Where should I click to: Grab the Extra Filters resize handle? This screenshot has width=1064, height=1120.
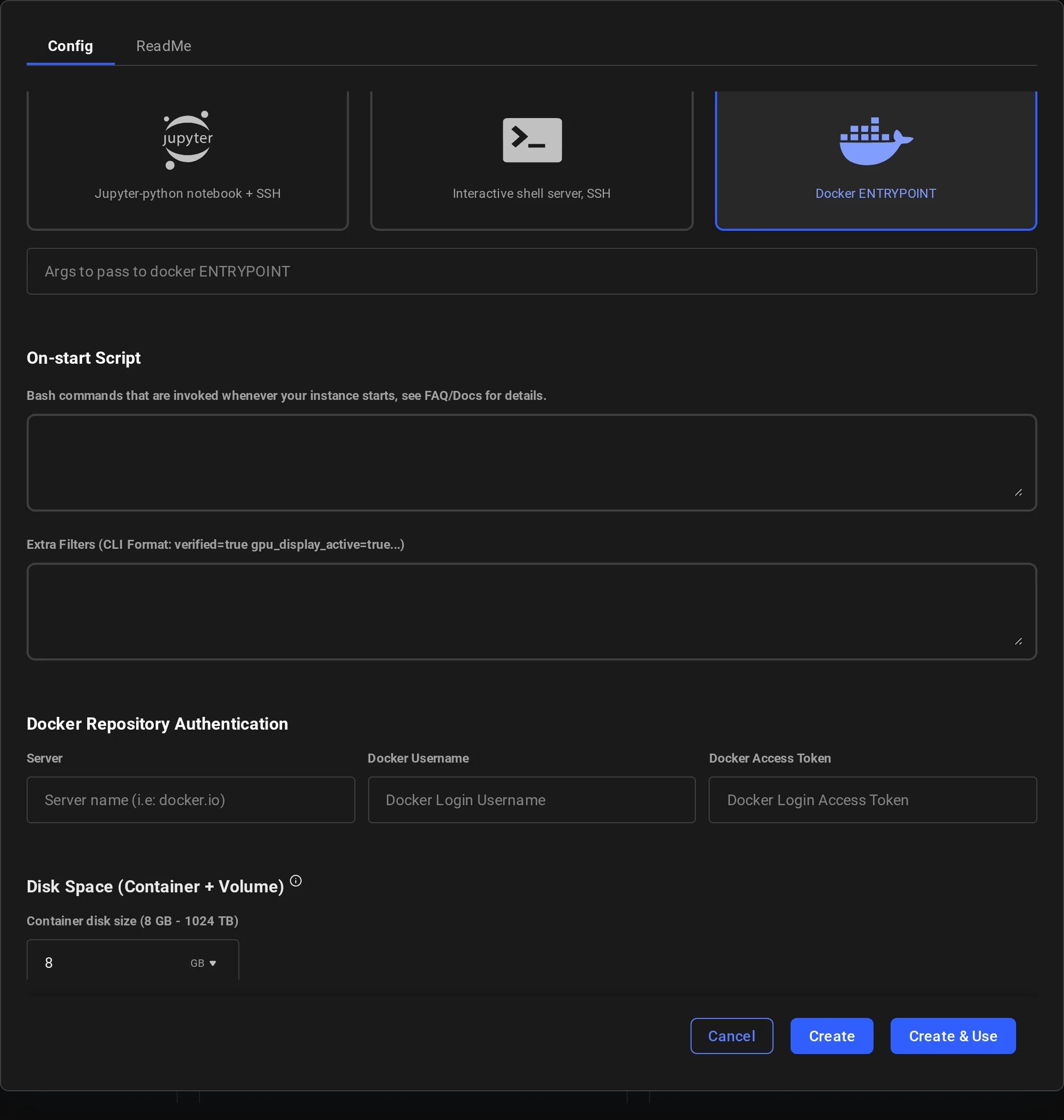tap(1018, 641)
